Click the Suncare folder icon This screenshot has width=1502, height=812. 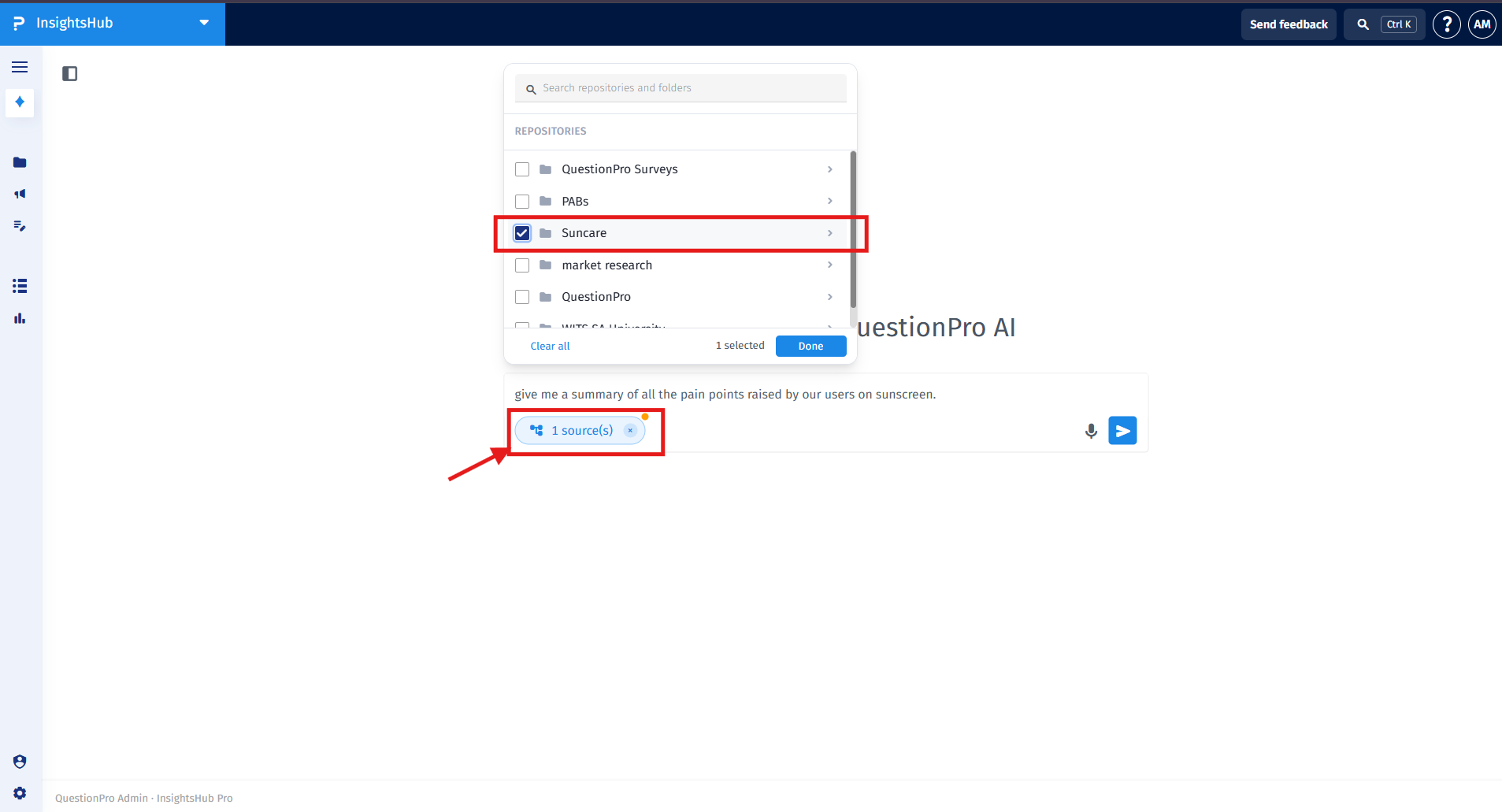tap(545, 233)
